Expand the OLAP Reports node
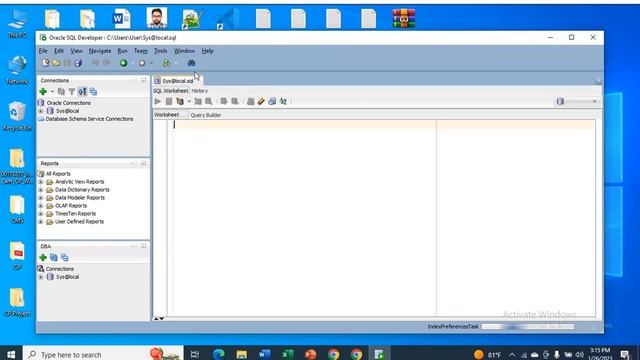 click(40, 206)
